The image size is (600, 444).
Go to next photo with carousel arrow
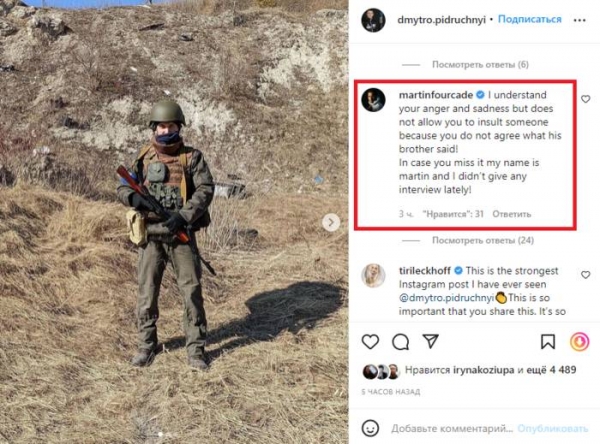click(330, 222)
